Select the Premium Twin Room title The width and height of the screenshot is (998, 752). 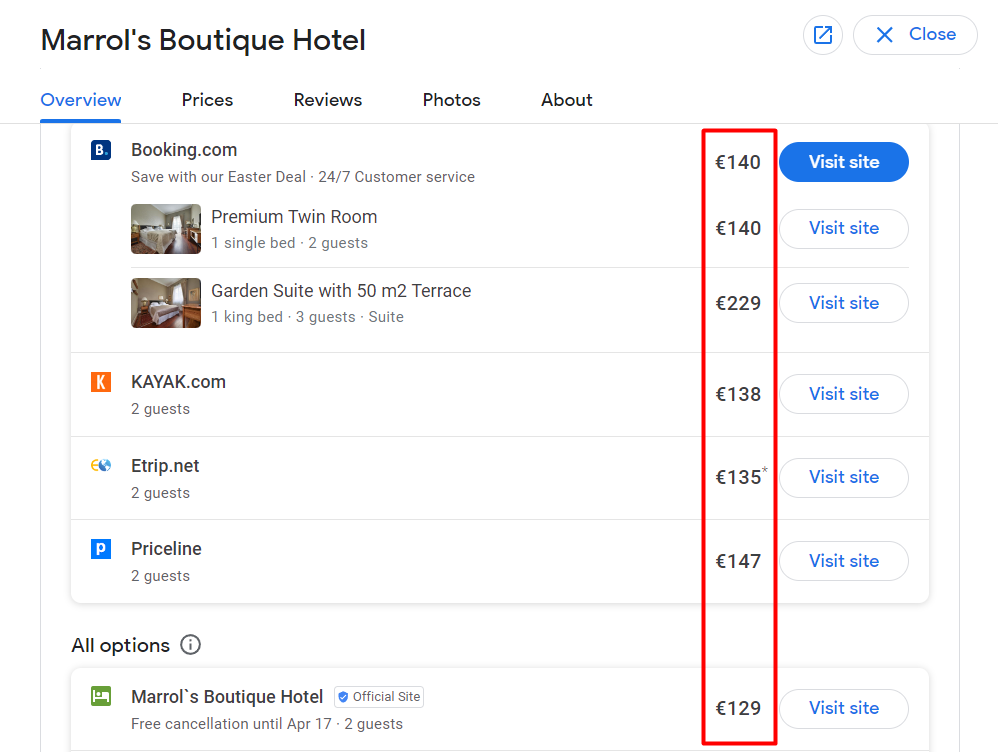[x=294, y=216]
